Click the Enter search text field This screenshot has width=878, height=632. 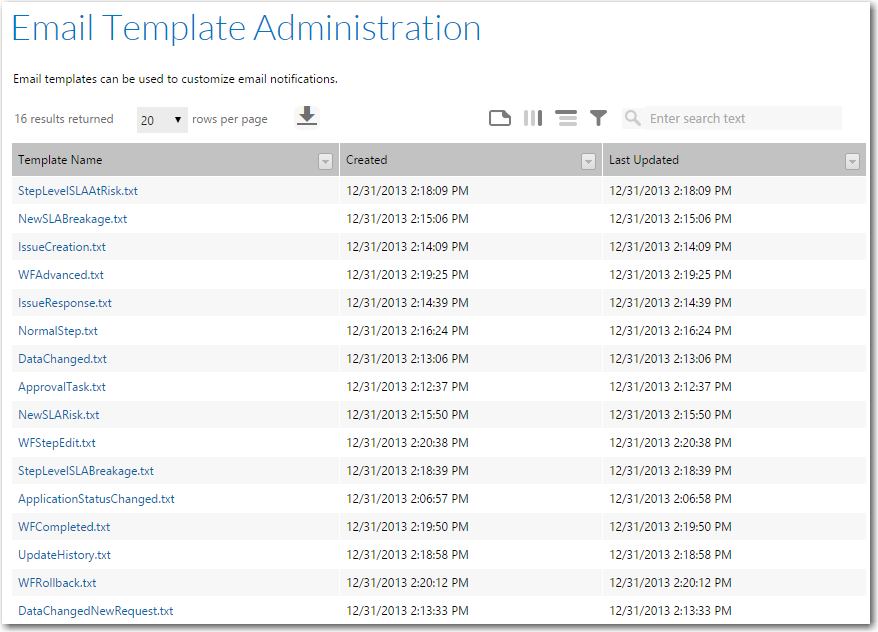pyautogui.click(x=743, y=118)
